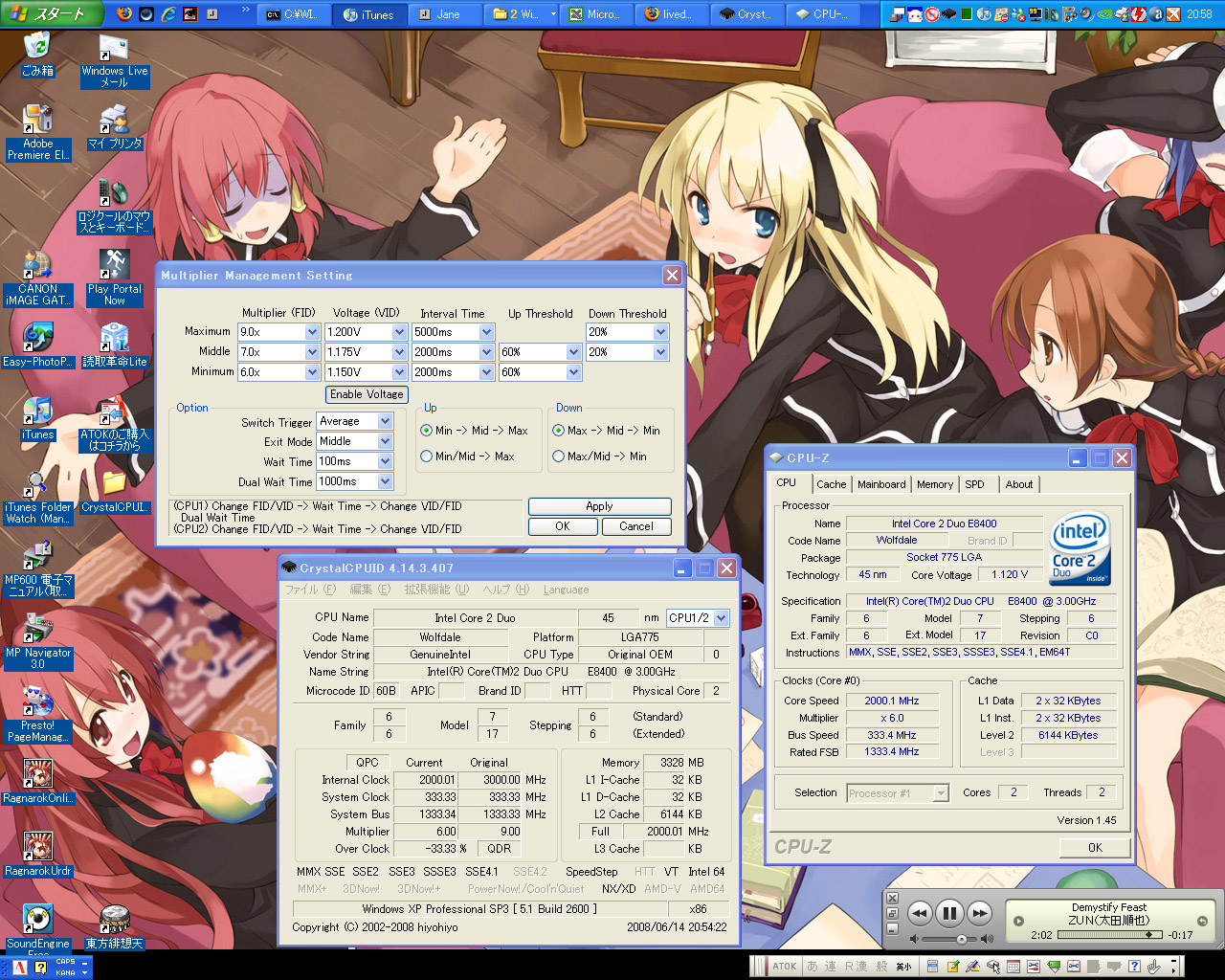Open the Play Portal Now shortcut

tap(114, 278)
